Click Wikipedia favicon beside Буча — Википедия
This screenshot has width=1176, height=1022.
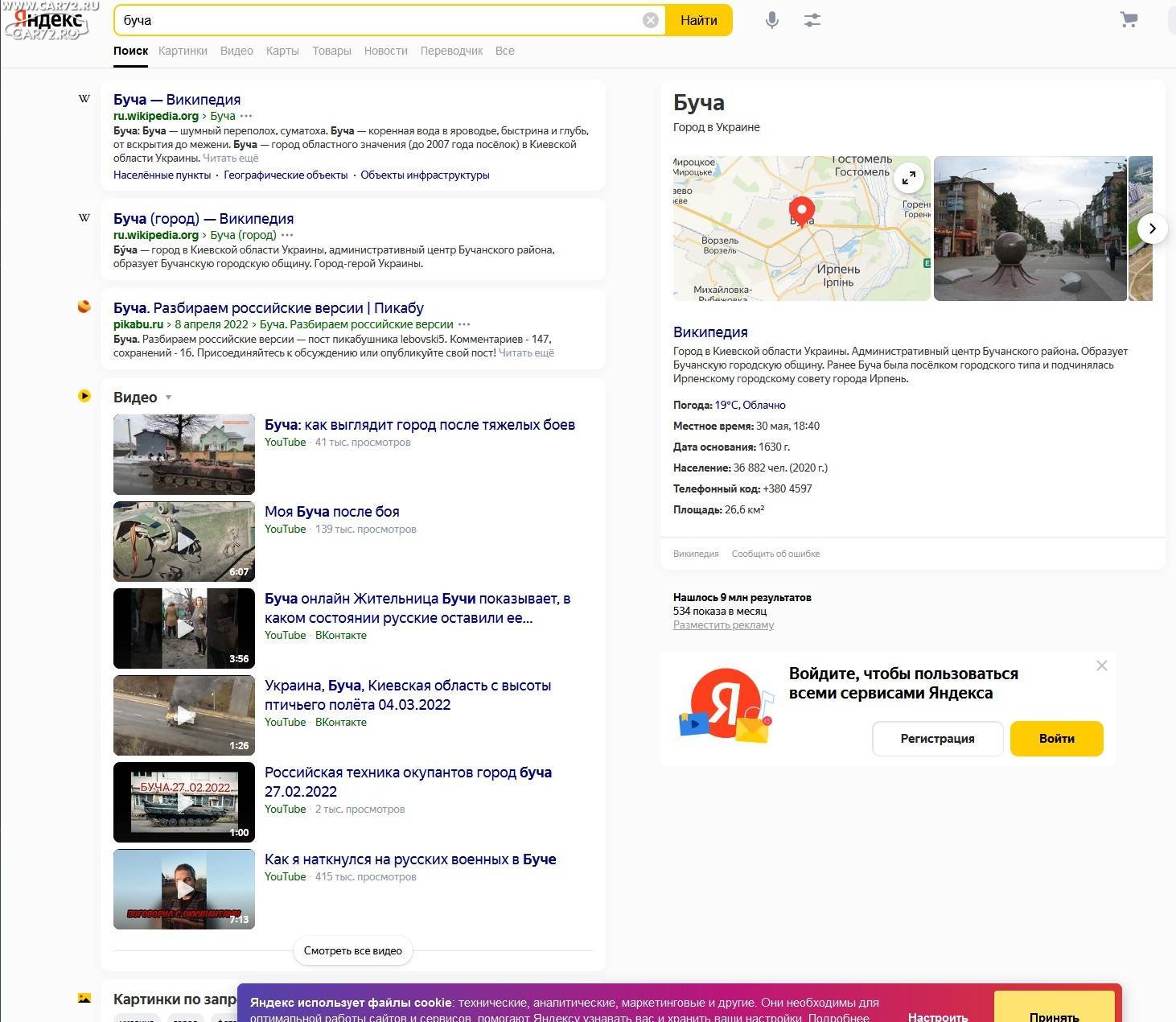pyautogui.click(x=84, y=99)
